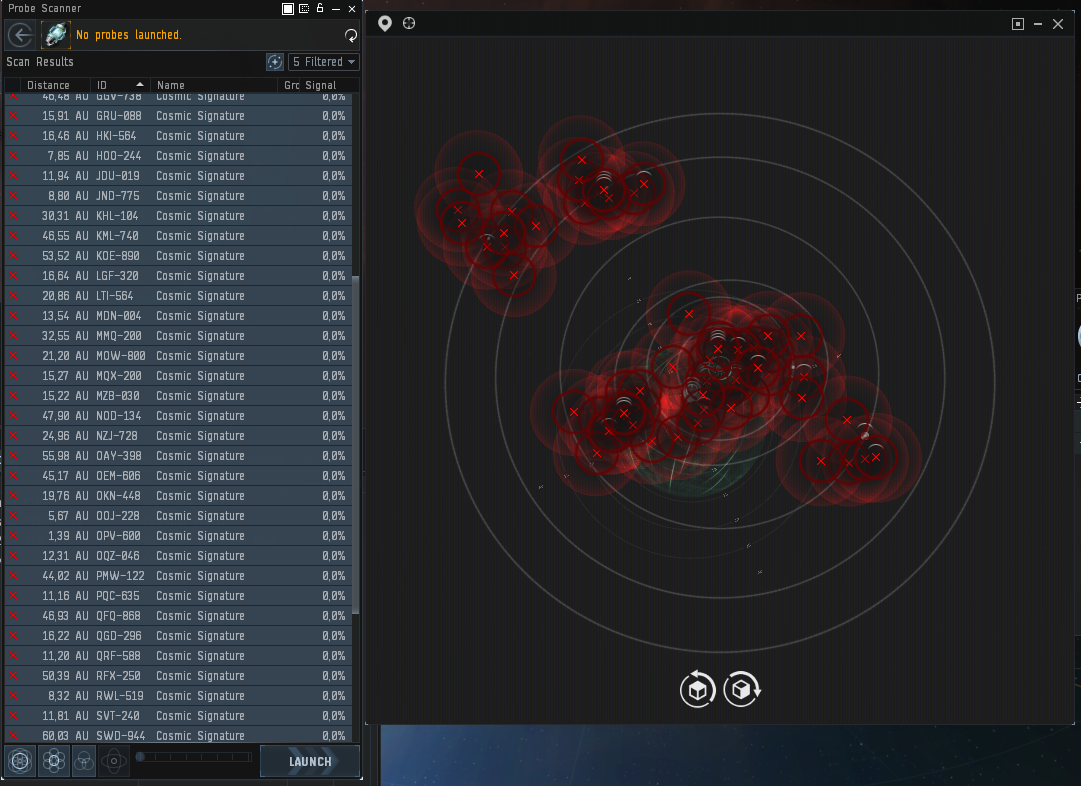Sort results by Distance column
The height and width of the screenshot is (786, 1081).
pyautogui.click(x=48, y=85)
